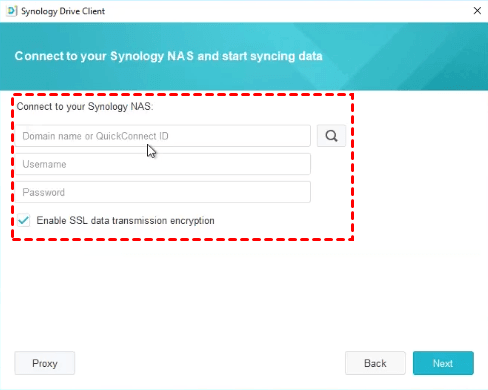The height and width of the screenshot is (390, 488).
Task: Click 'Enable SSL data transmission encryption' label
Action: click(125, 221)
